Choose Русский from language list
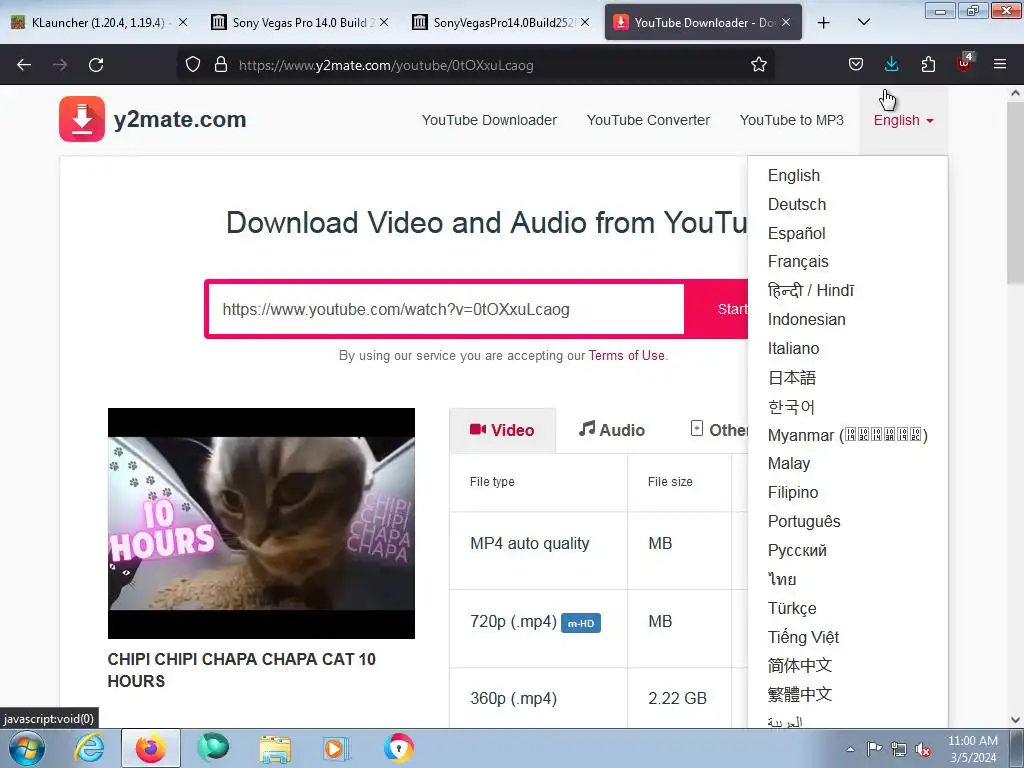This screenshot has width=1024, height=768. click(x=797, y=551)
